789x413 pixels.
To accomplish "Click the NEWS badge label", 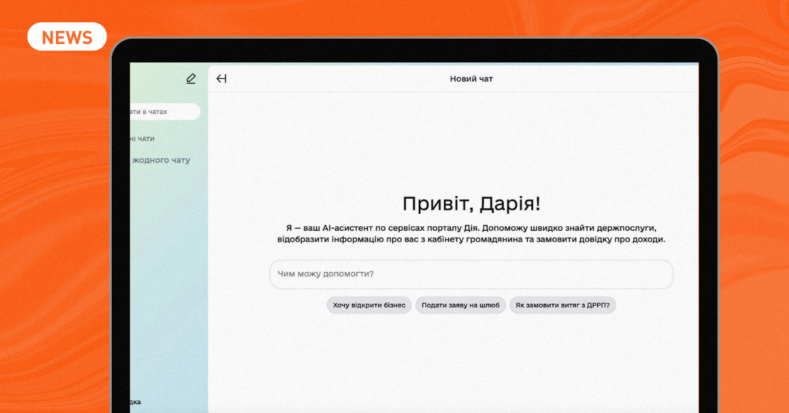I will [67, 37].
